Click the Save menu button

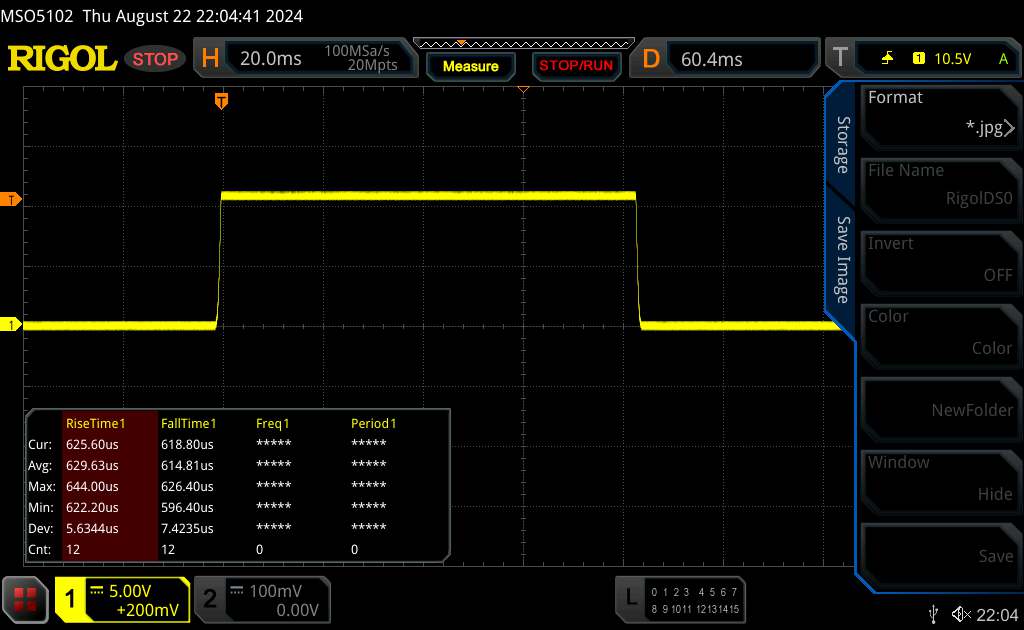click(940, 556)
